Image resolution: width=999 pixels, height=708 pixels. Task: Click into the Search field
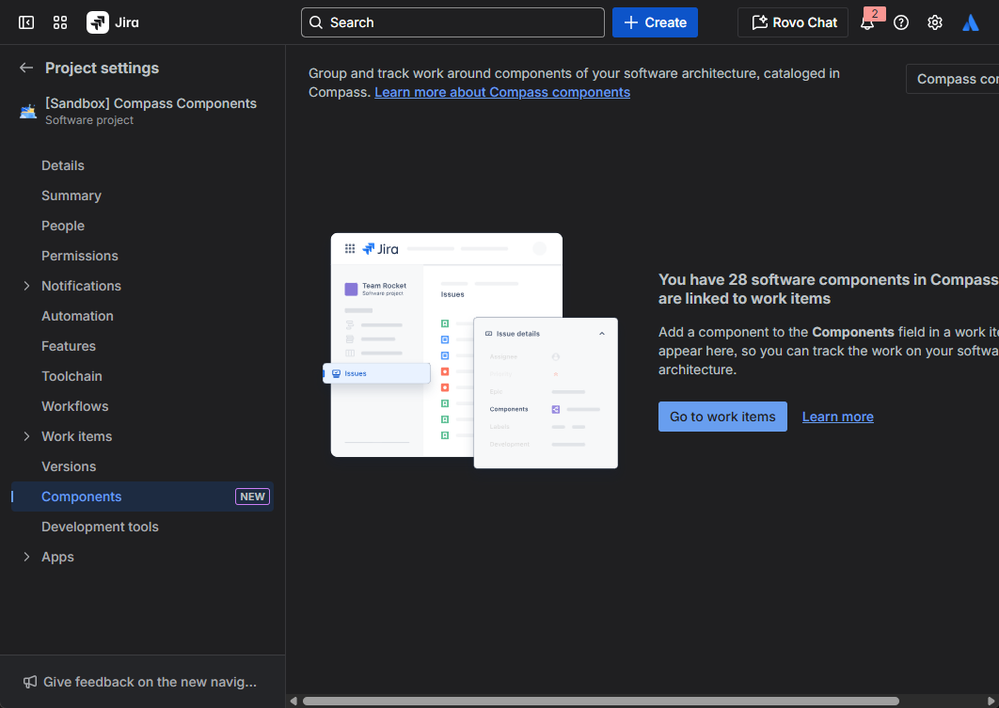(452, 22)
